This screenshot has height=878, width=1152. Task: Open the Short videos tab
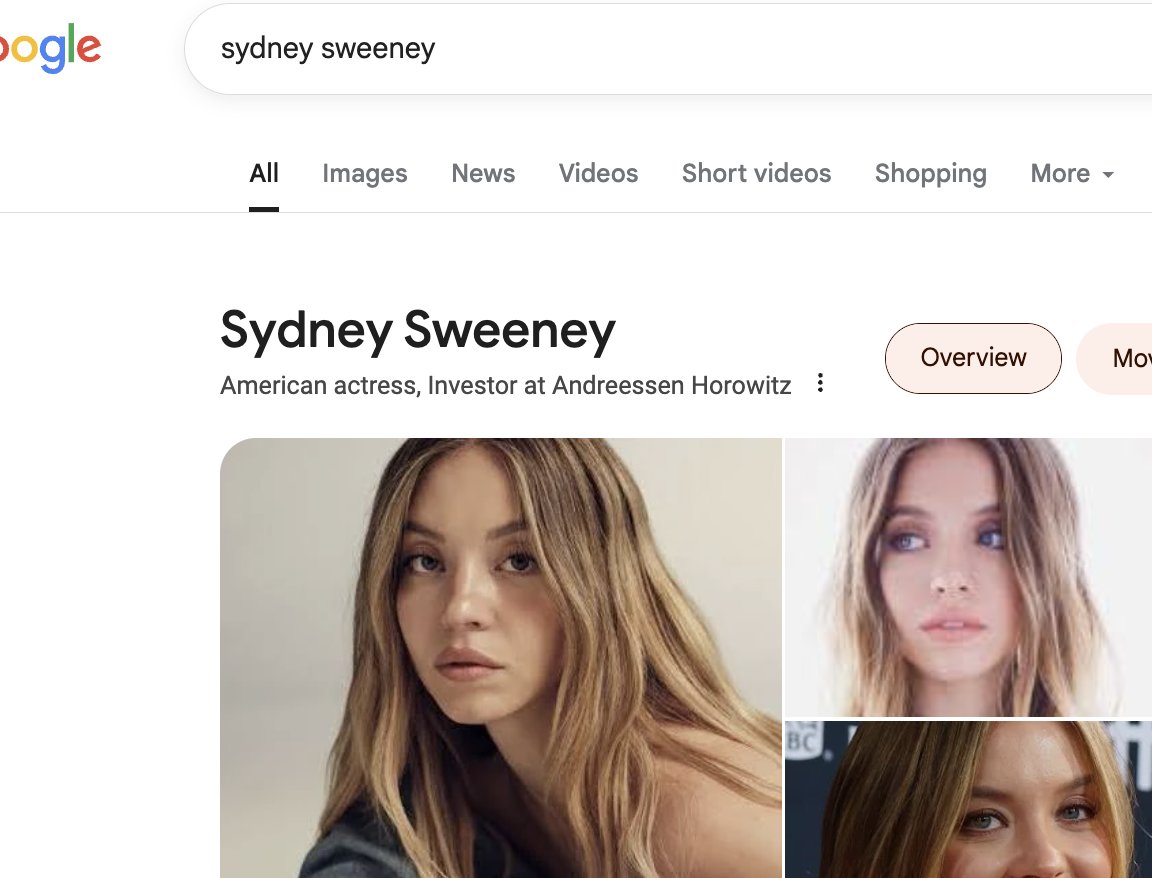[756, 173]
